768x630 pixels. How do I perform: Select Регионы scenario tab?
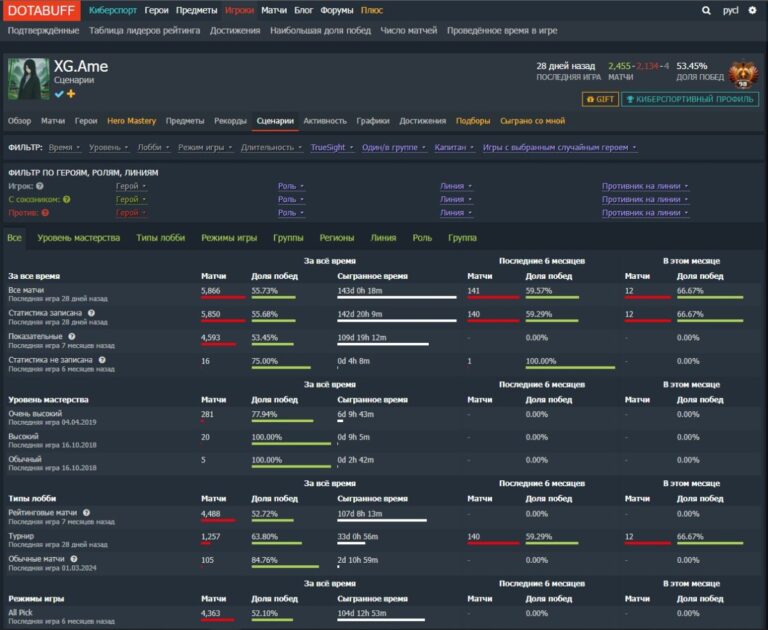pos(336,238)
